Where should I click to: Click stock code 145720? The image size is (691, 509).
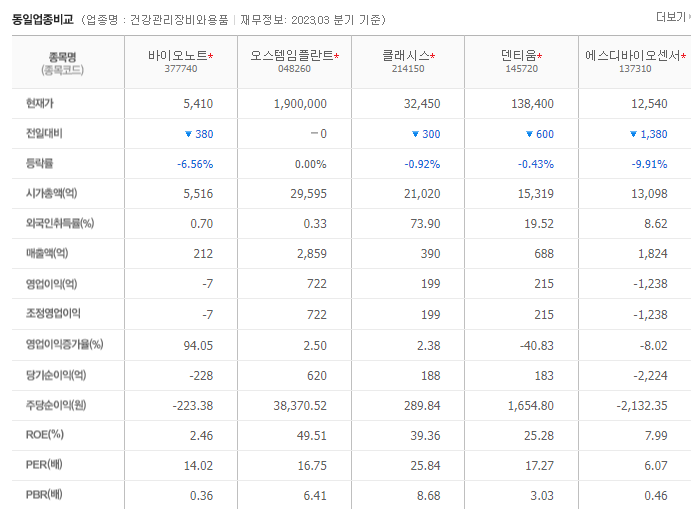coord(522,69)
